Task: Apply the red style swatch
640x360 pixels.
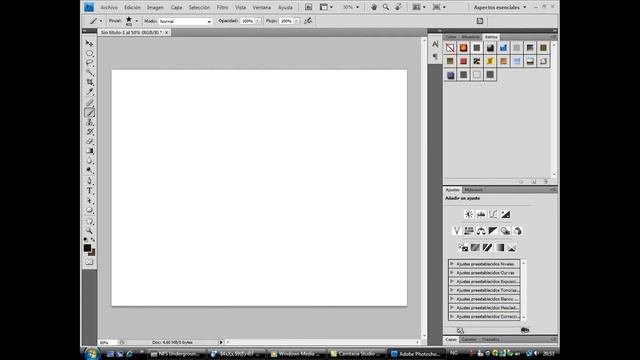Action: (463, 61)
